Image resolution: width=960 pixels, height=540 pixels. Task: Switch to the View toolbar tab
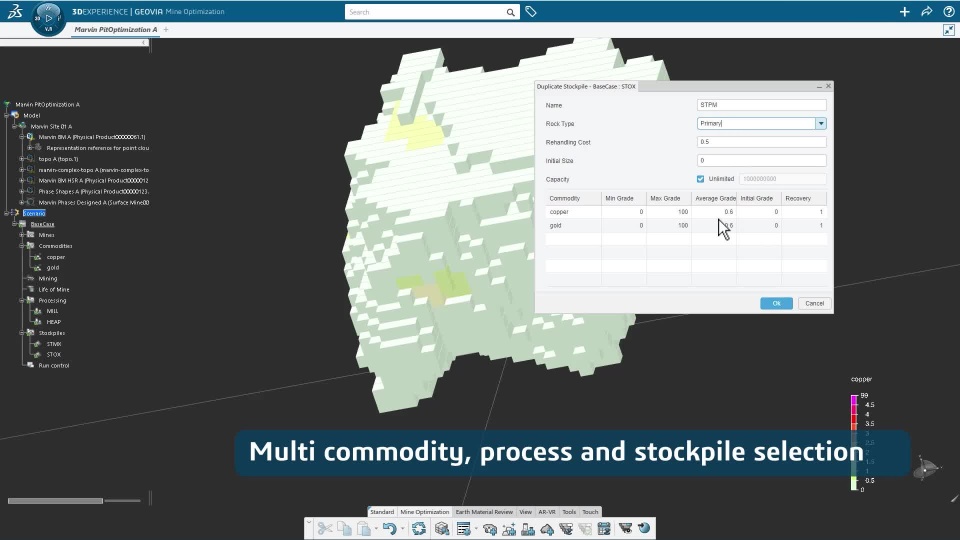[x=525, y=512]
